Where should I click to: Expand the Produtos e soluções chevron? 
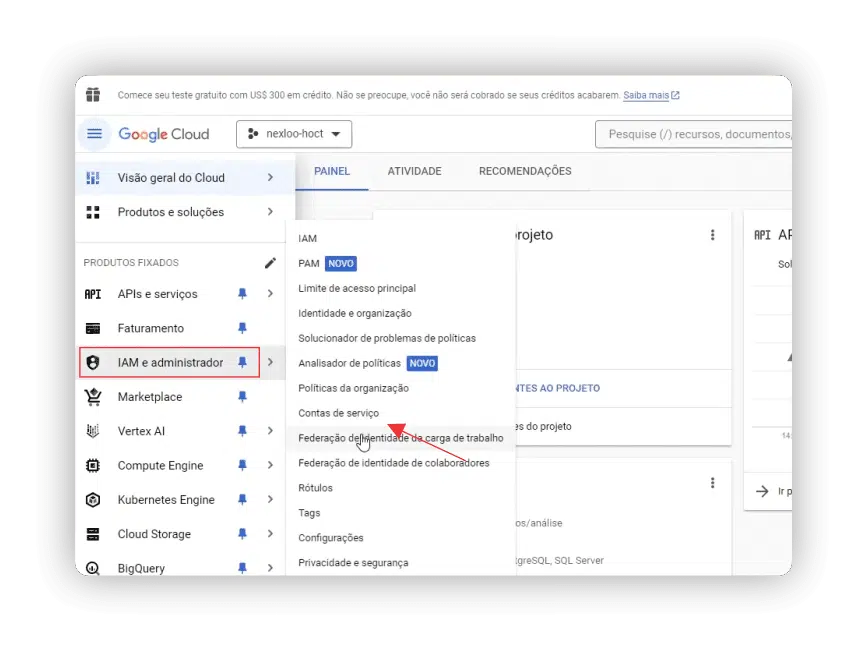[x=270, y=212]
